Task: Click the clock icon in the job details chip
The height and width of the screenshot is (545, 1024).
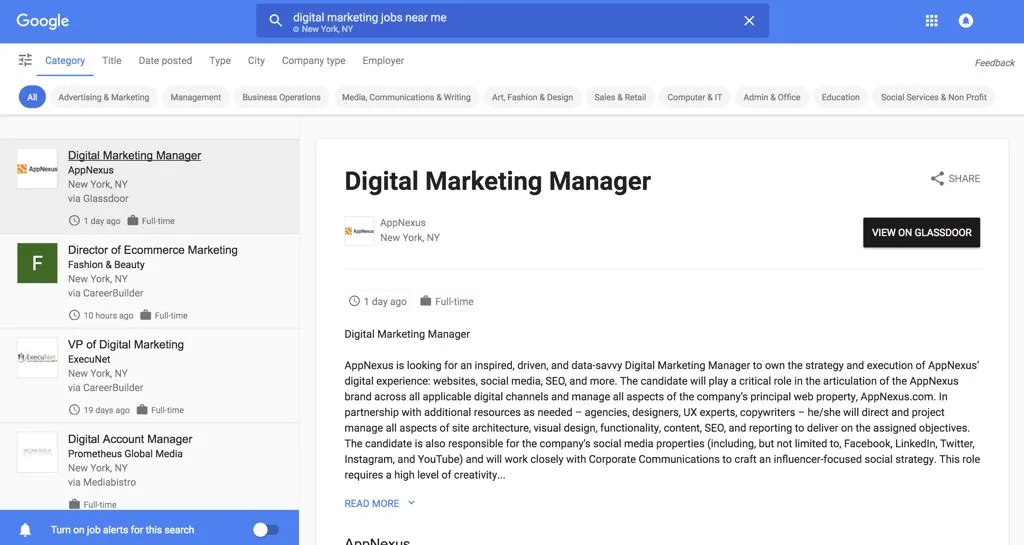Action: point(354,301)
